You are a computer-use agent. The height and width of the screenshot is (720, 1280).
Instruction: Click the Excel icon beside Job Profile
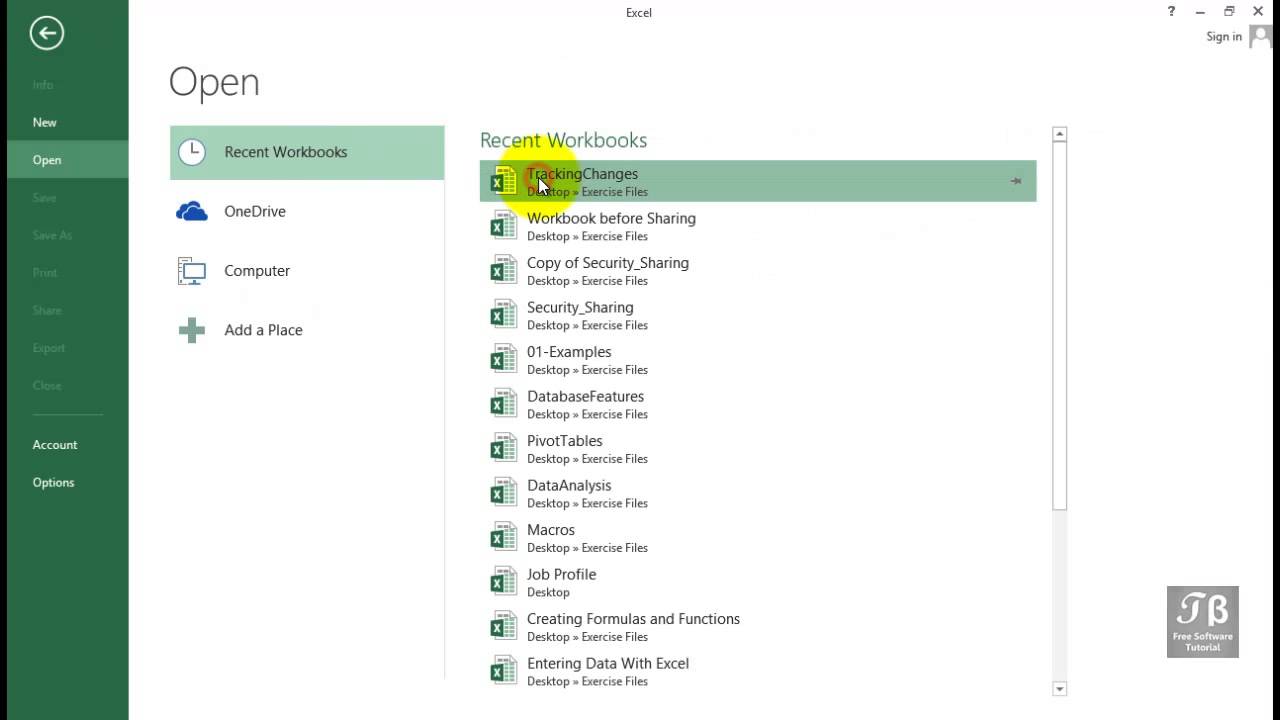(x=503, y=582)
